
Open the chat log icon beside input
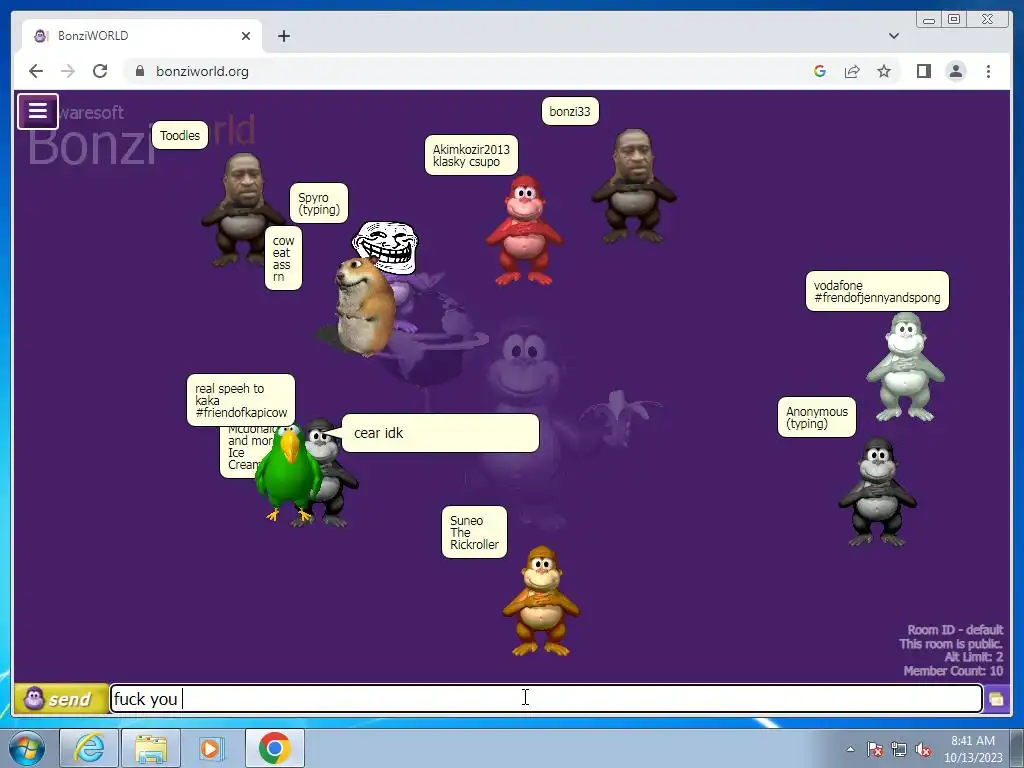[996, 699]
